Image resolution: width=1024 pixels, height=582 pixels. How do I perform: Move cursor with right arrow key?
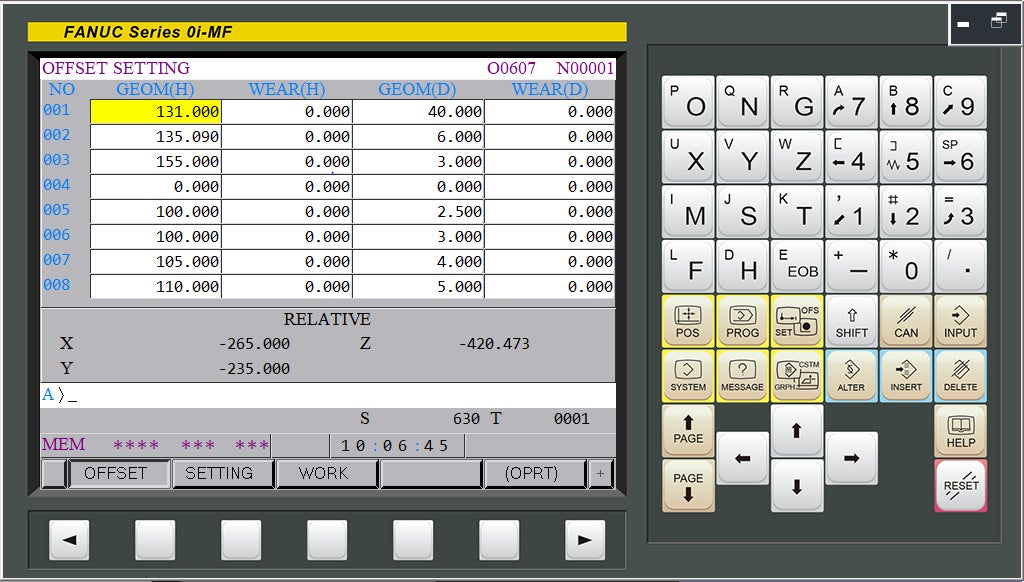click(x=852, y=459)
